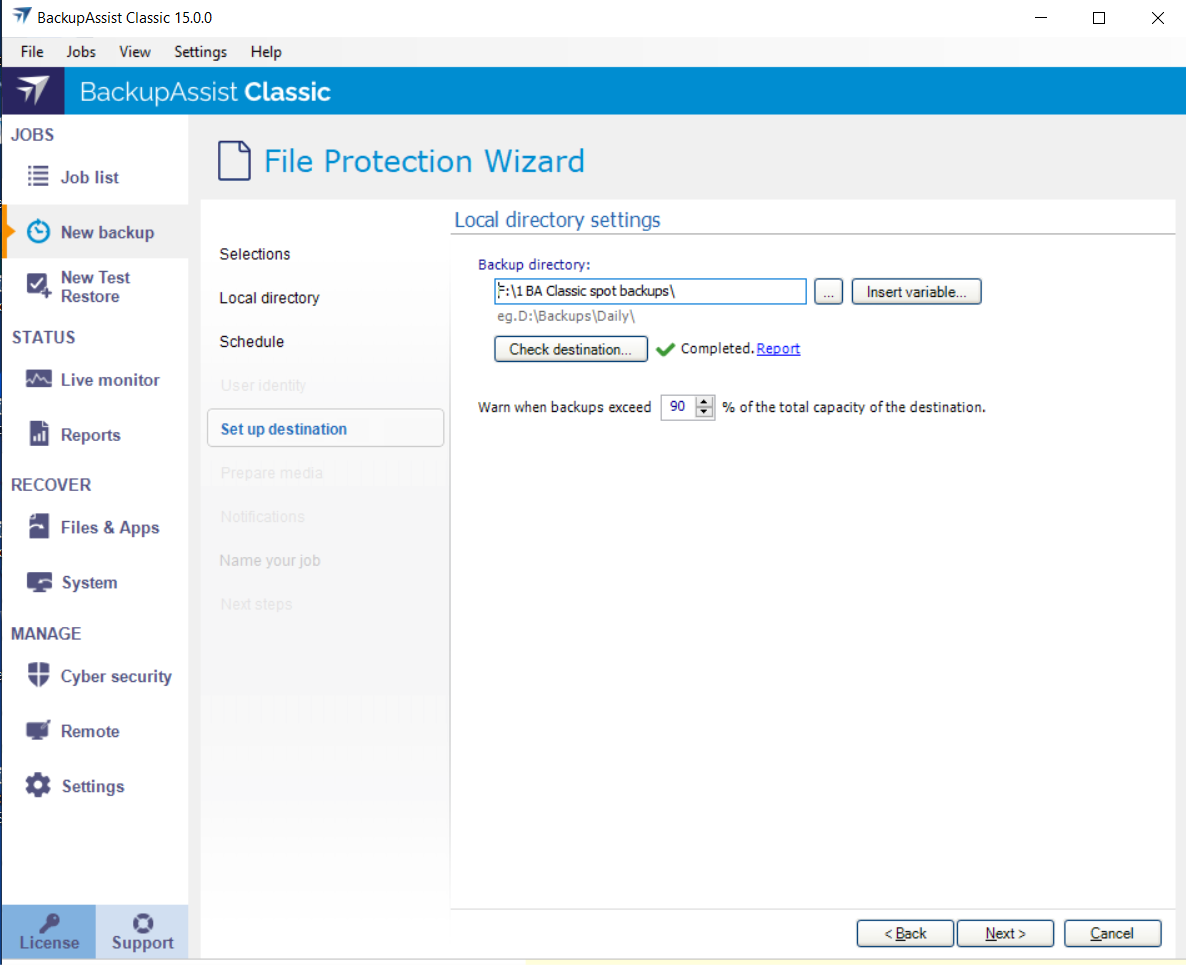Open Files & Apps recovery icon
Viewport: 1186px width, 965px height.
(x=38, y=527)
